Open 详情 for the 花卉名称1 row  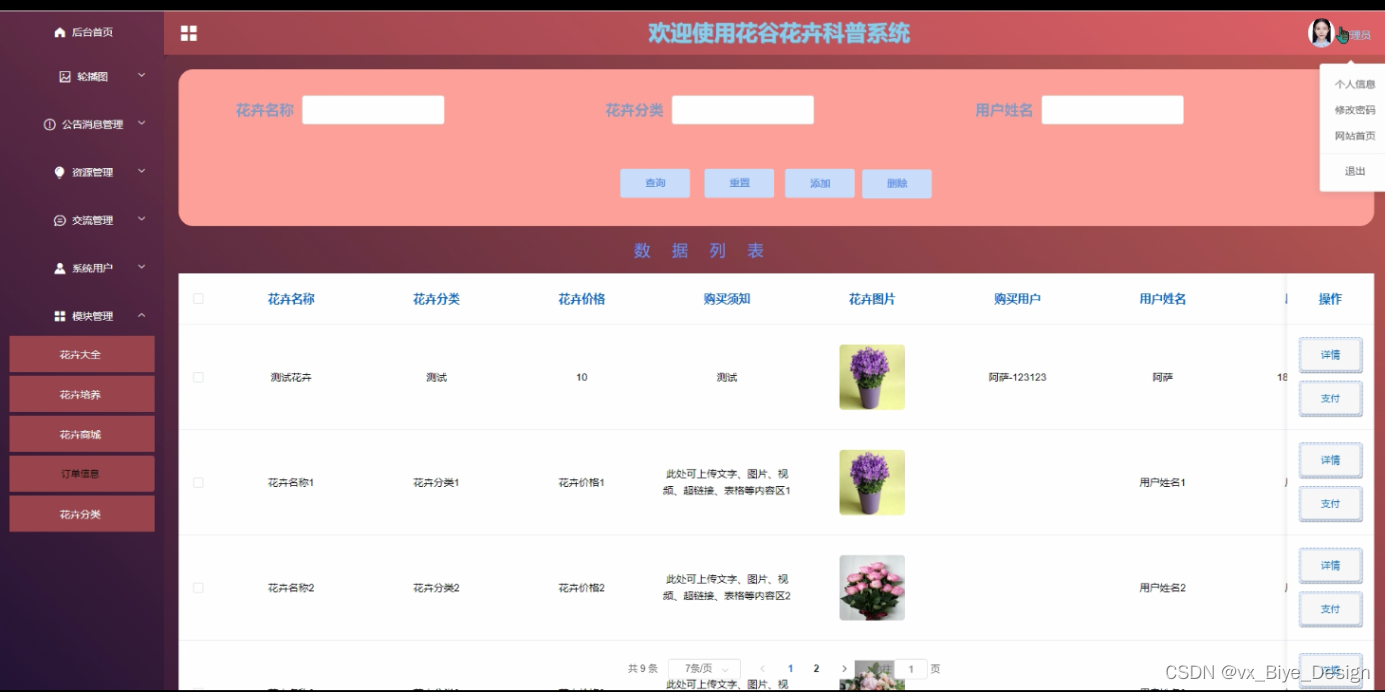tap(1330, 460)
